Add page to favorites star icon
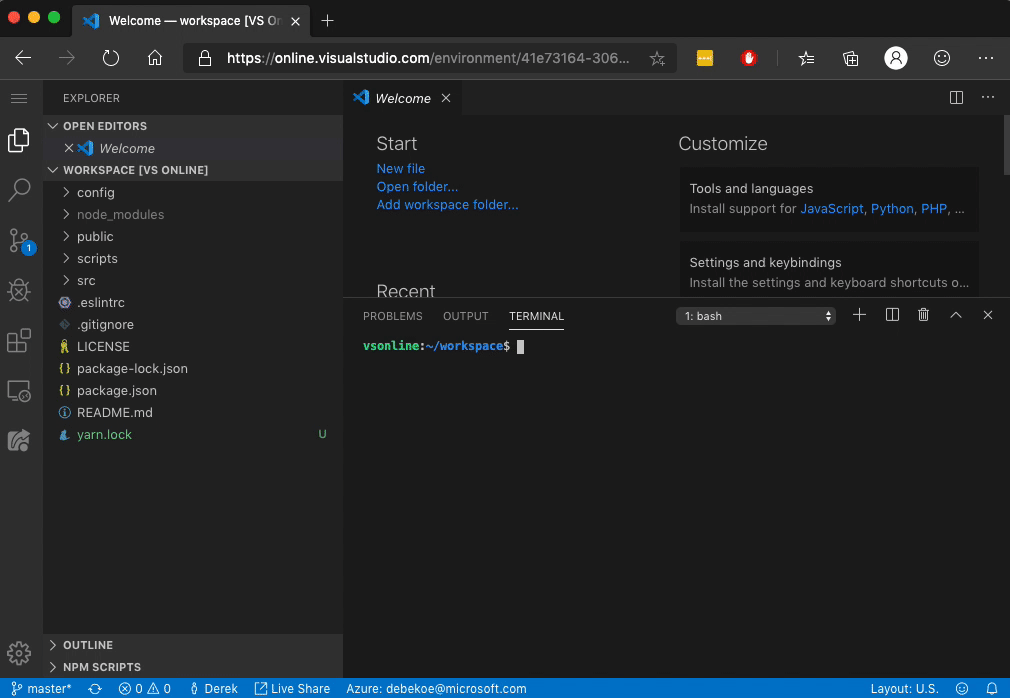Screen dimensions: 1010x698 pos(657,59)
